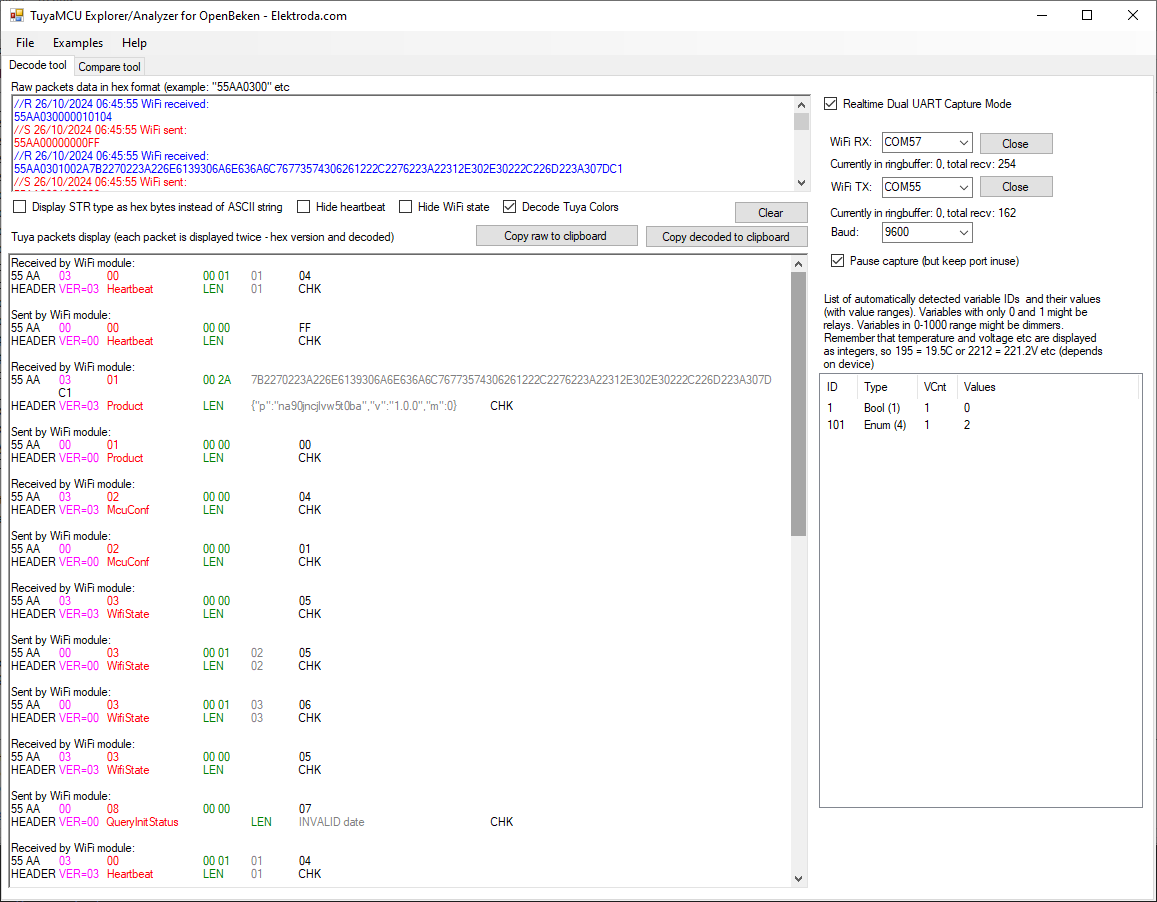
Task: Click scroll-down arrow of decoded packets display
Action: click(x=798, y=878)
